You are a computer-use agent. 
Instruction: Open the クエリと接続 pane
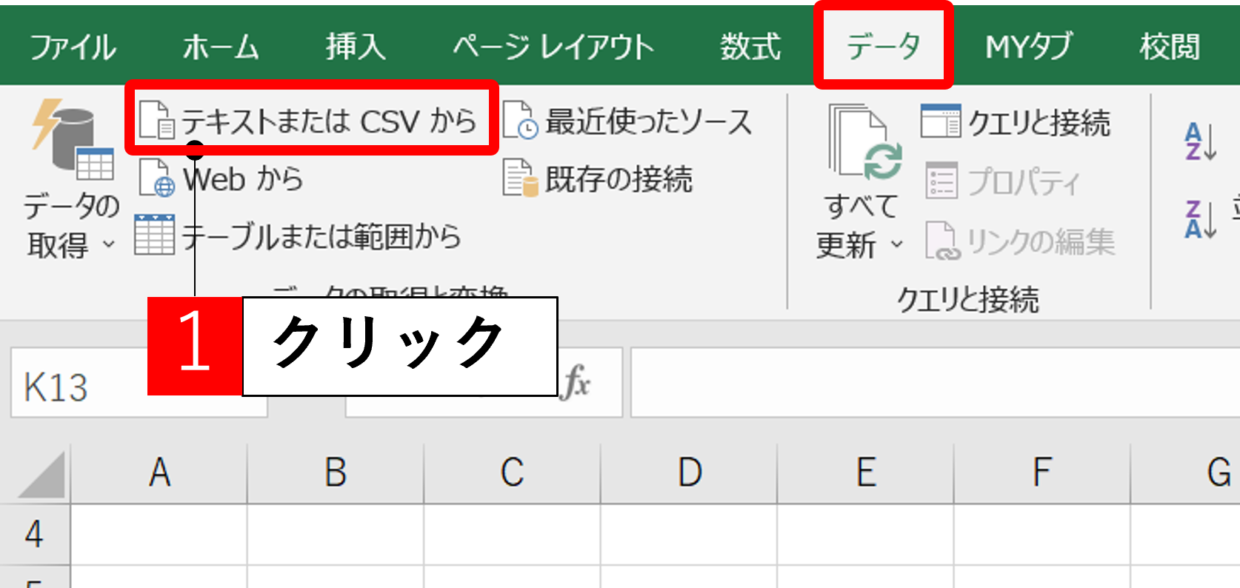[x=1016, y=123]
